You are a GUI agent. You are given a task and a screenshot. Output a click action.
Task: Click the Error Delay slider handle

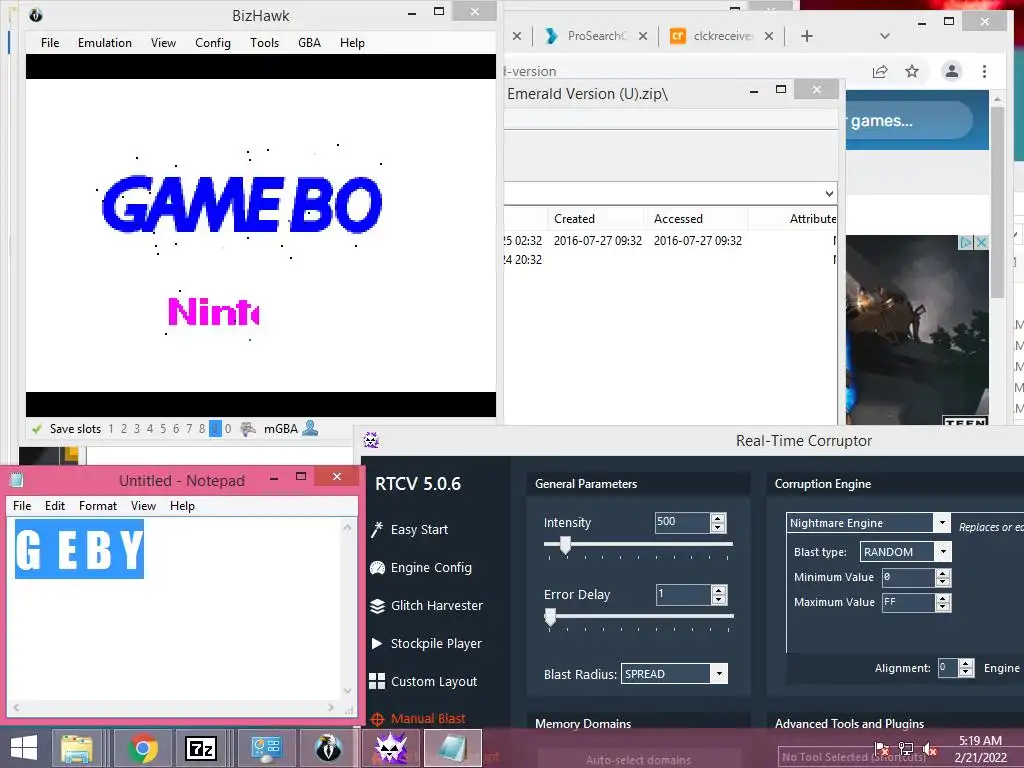tap(551, 617)
